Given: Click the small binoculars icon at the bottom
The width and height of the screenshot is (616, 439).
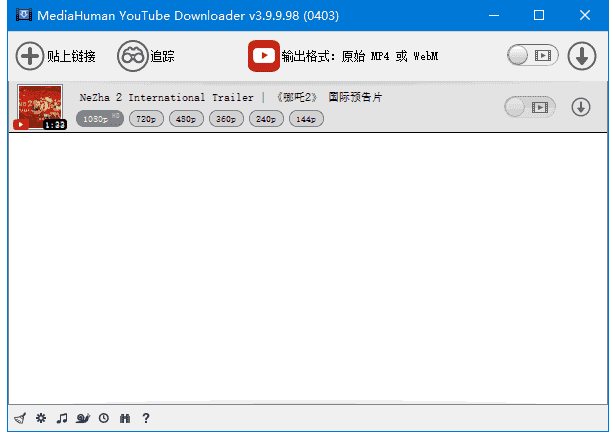Looking at the screenshot, I should pyautogui.click(x=125, y=418).
